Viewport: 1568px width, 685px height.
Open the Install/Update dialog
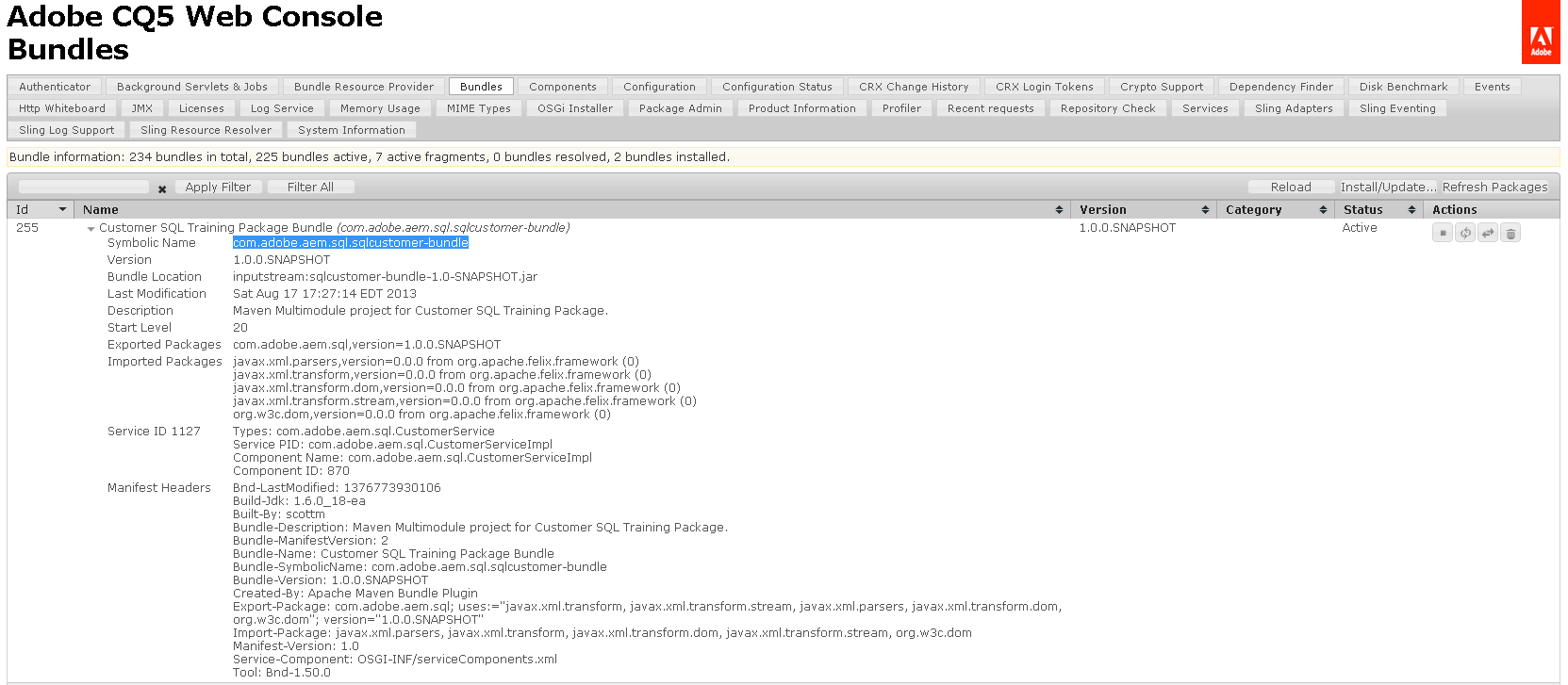point(1388,188)
